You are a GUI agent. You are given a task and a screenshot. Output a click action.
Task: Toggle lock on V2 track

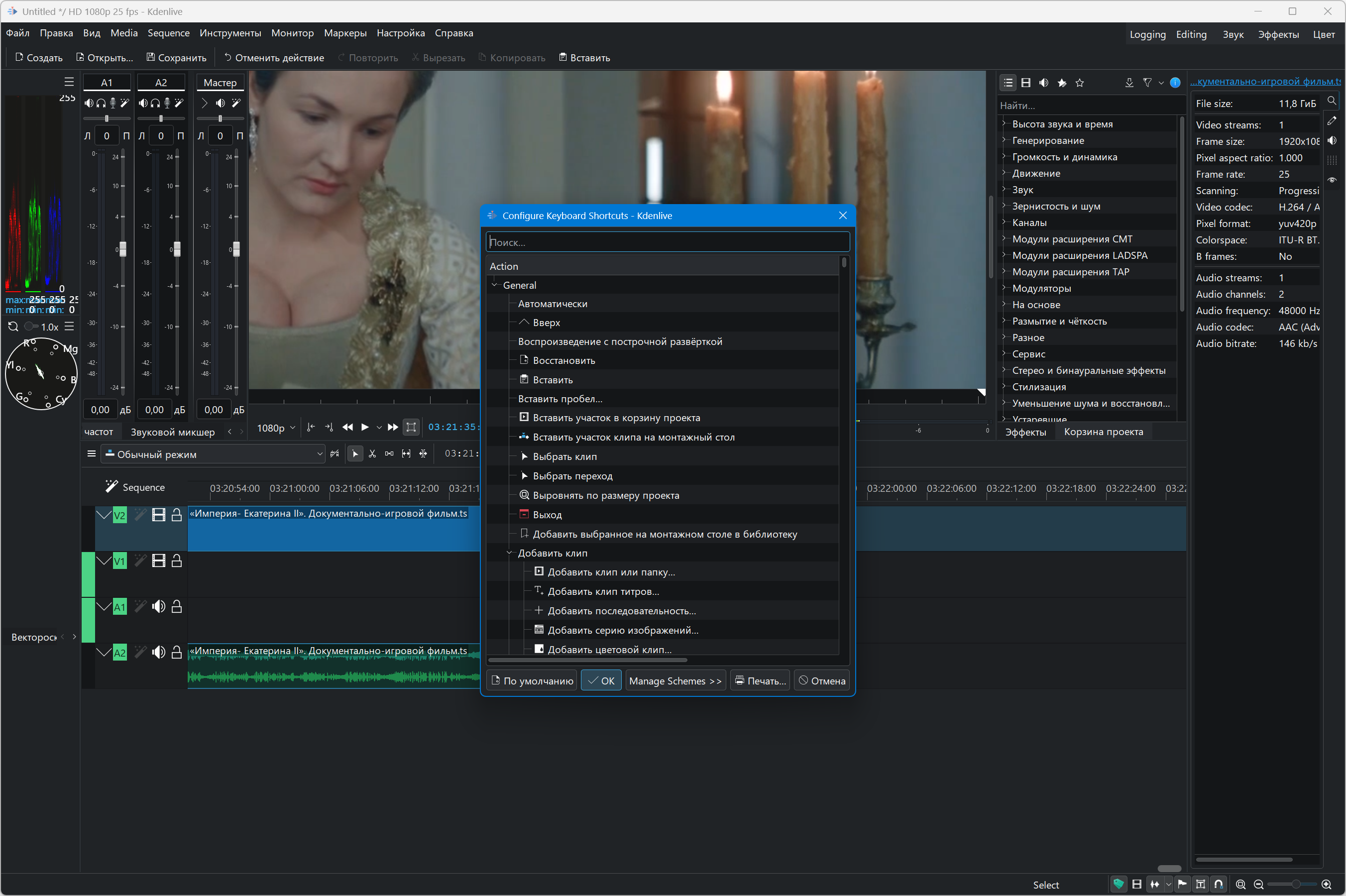pyautogui.click(x=177, y=515)
